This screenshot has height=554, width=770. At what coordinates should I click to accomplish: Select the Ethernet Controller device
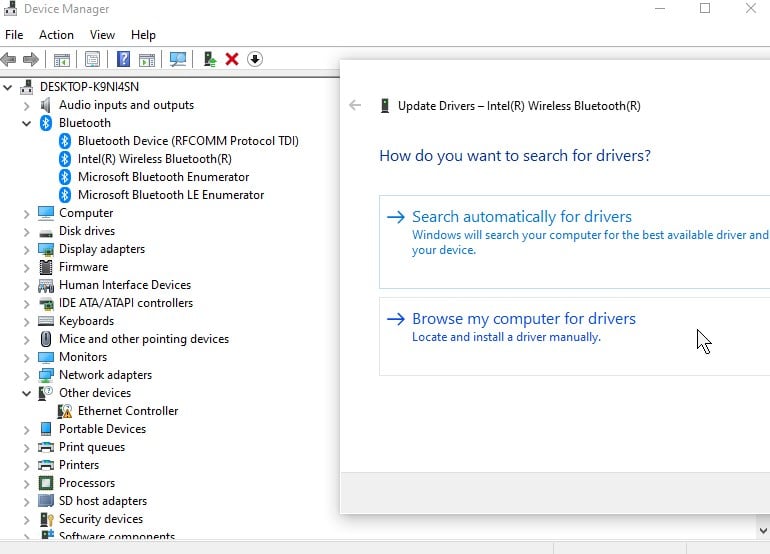pos(128,411)
